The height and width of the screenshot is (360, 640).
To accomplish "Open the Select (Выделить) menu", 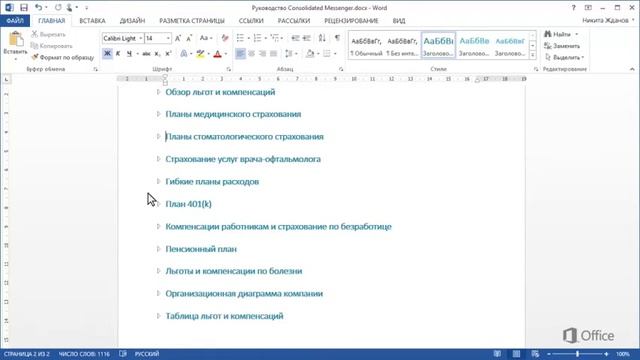I will 564,57.
